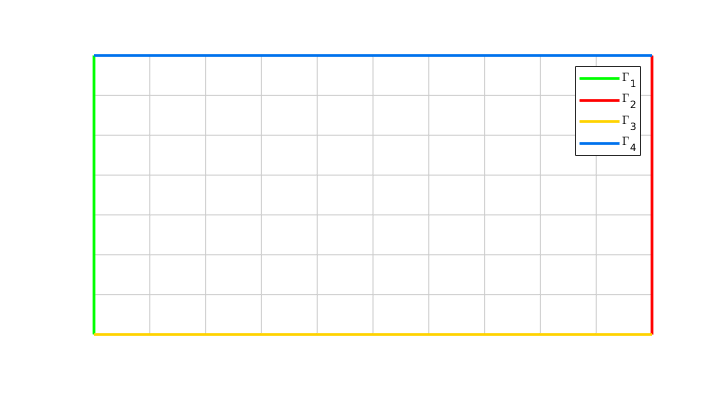Viewport: 720px width, 405px height.
Task: Click the blue Γ4 line sample in legend
Action: click(599, 143)
